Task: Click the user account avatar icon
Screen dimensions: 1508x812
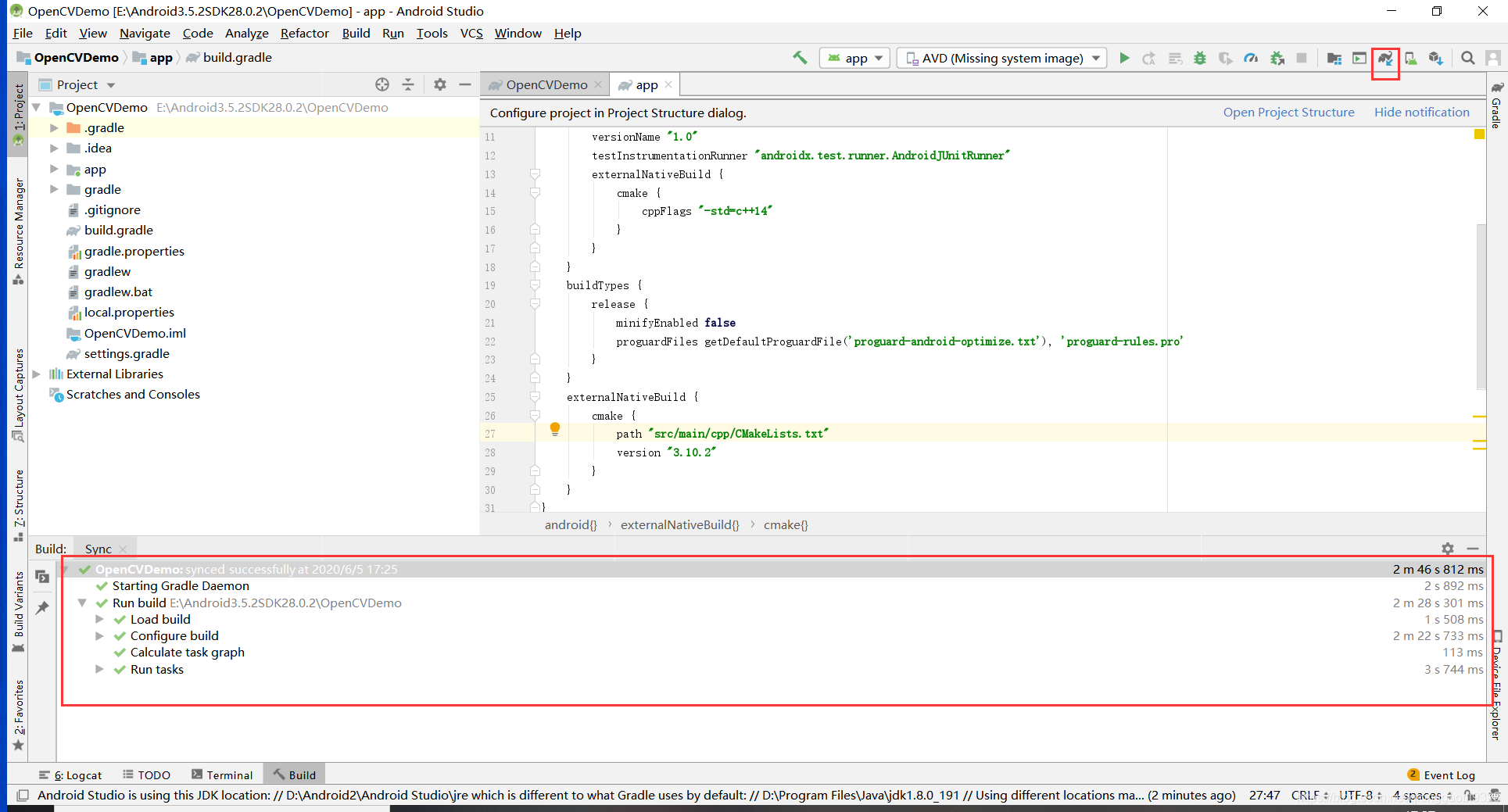Action: pyautogui.click(x=1493, y=58)
